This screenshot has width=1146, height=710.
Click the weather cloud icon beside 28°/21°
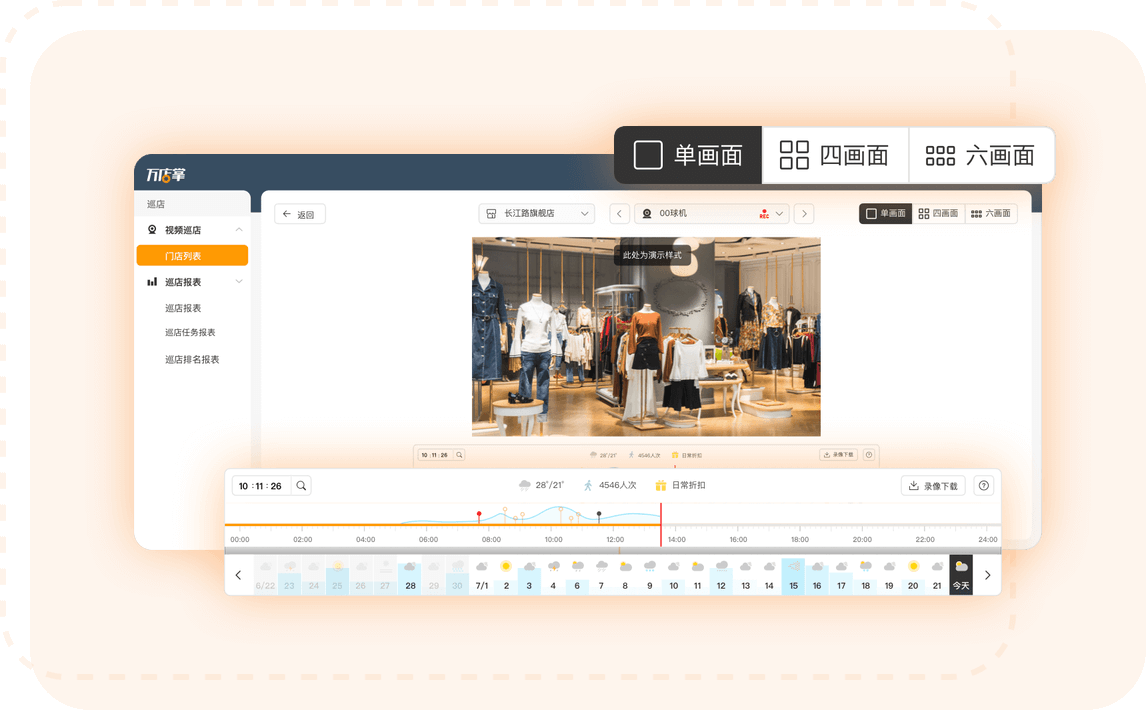[x=524, y=485]
